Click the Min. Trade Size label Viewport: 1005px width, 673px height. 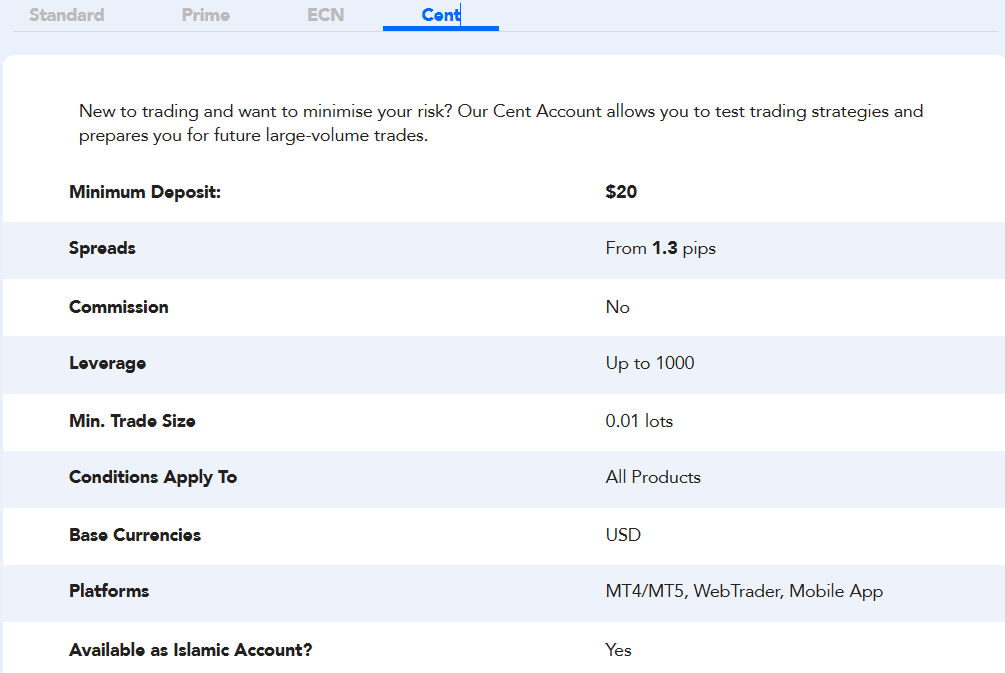pos(132,421)
